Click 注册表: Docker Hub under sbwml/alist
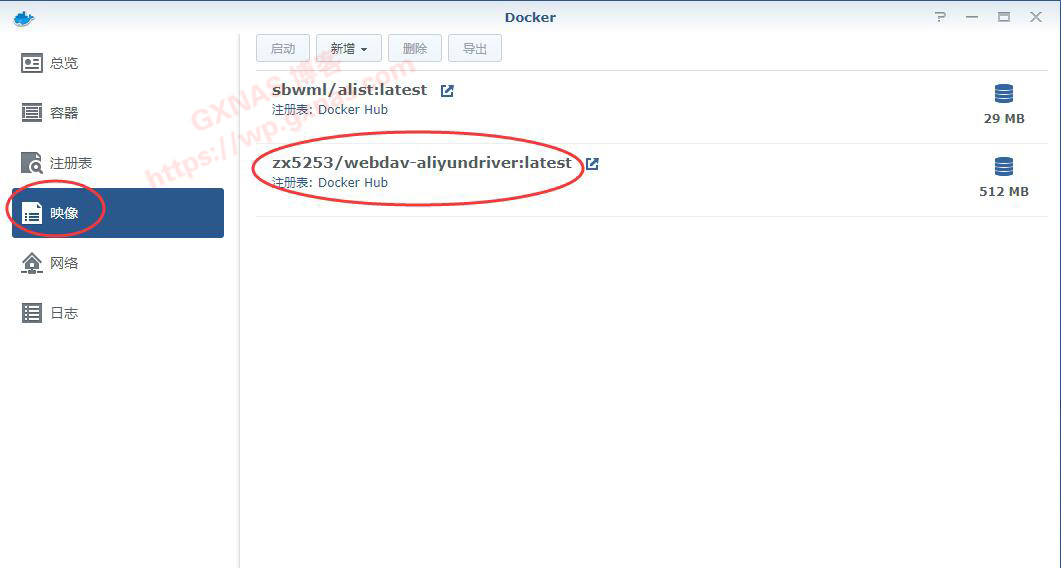Image resolution: width=1061 pixels, height=568 pixels. click(330, 110)
